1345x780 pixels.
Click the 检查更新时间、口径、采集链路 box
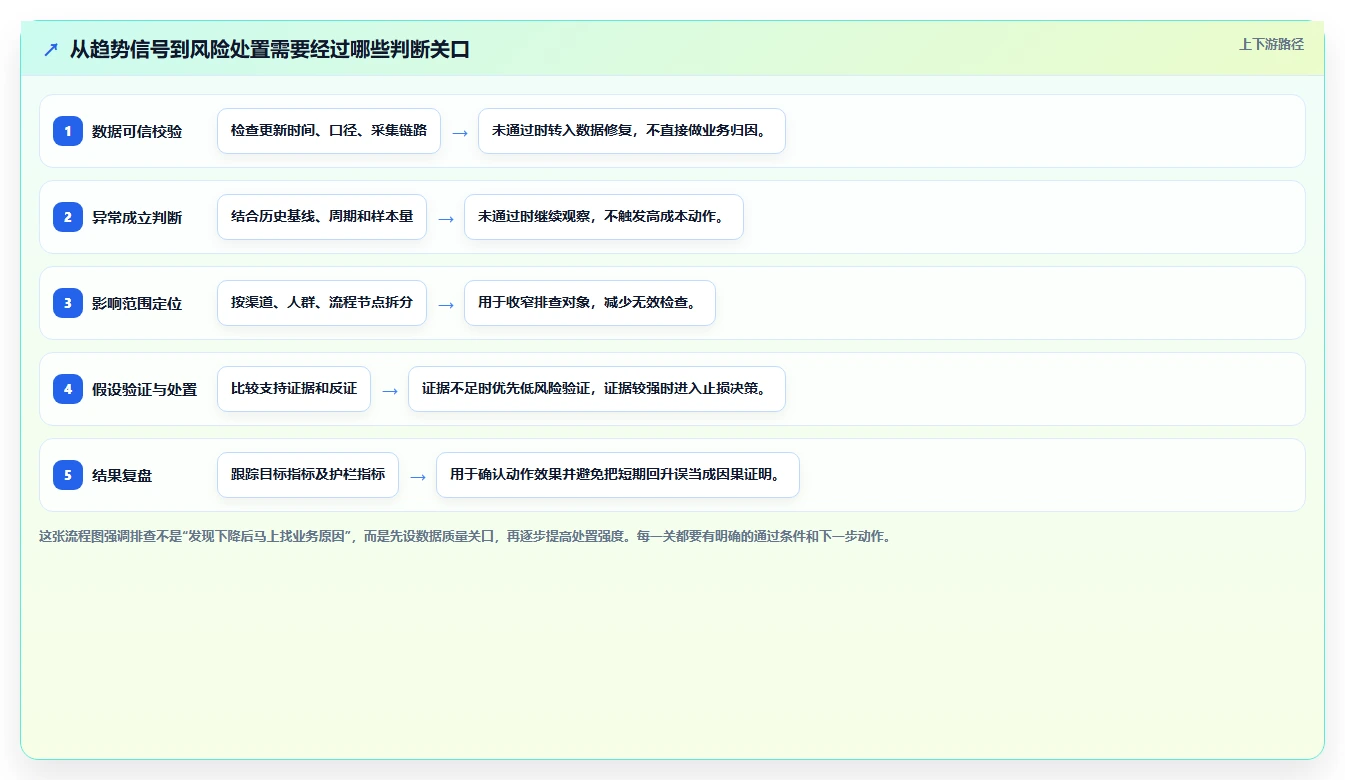click(x=329, y=131)
